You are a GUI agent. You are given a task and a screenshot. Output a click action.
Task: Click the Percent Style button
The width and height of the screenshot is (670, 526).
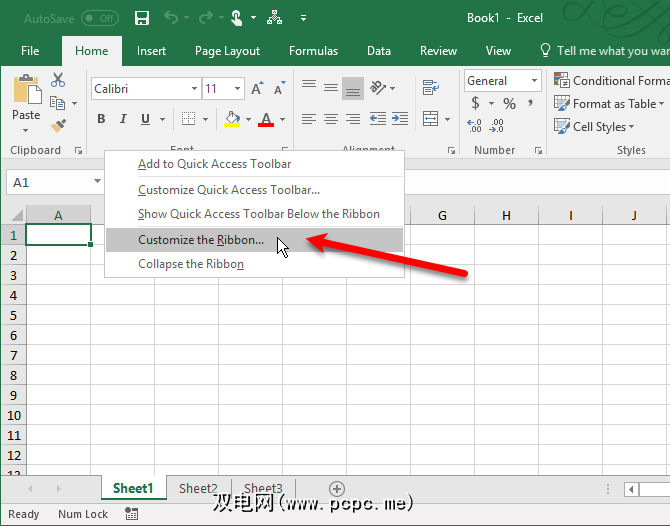[509, 104]
